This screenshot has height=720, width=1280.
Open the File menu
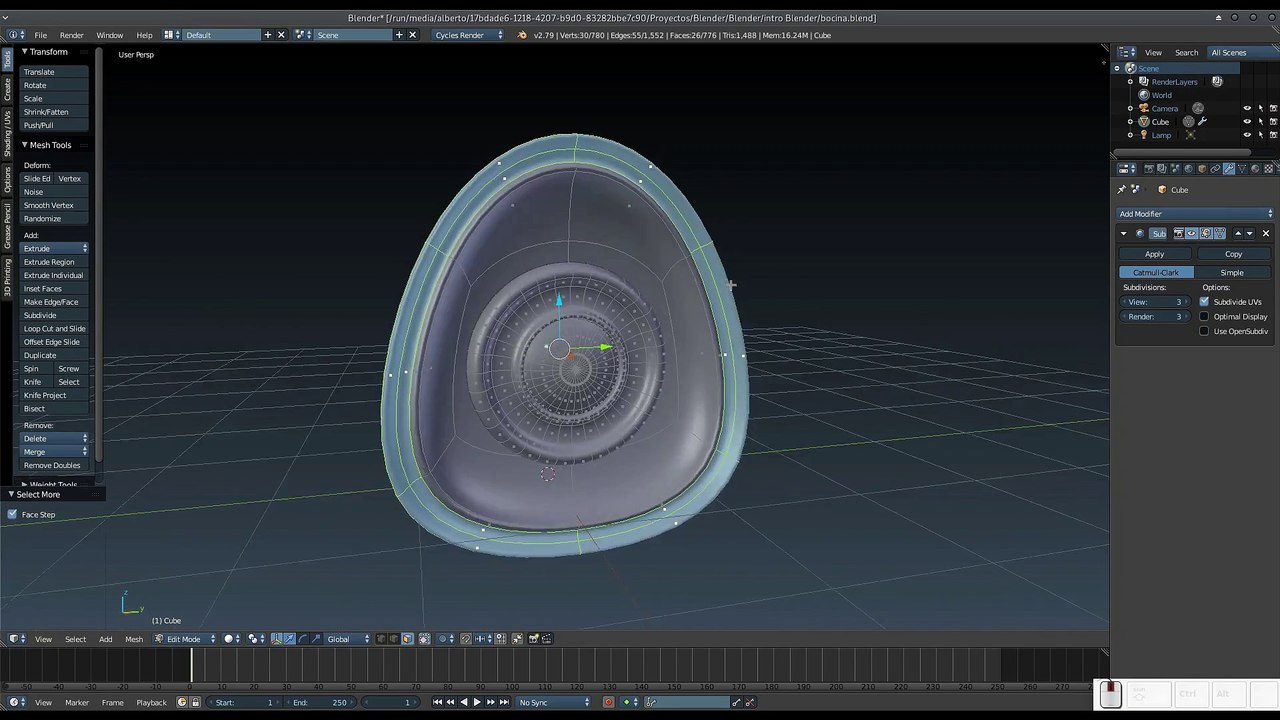click(41, 35)
